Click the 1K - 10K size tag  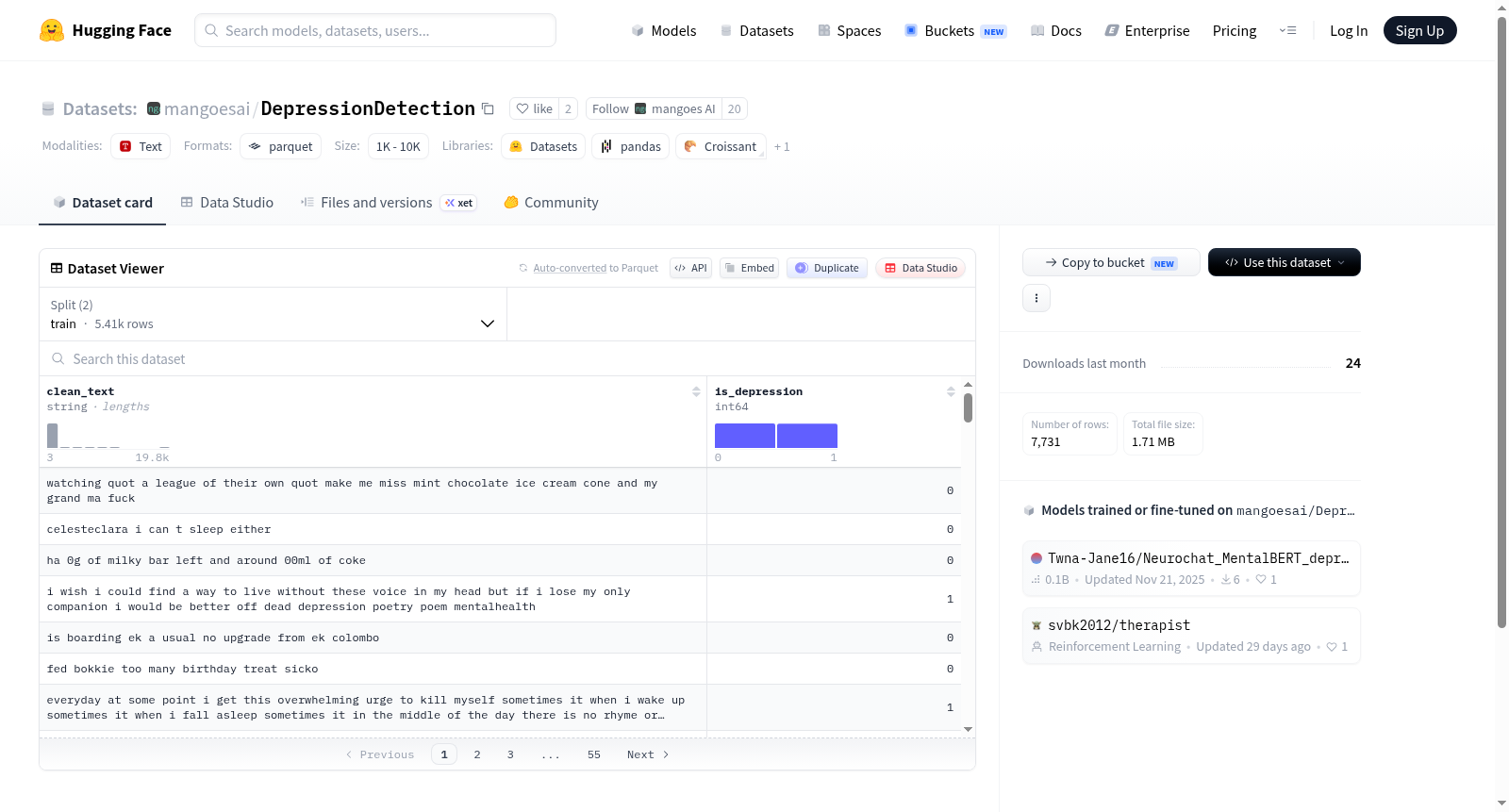click(398, 146)
